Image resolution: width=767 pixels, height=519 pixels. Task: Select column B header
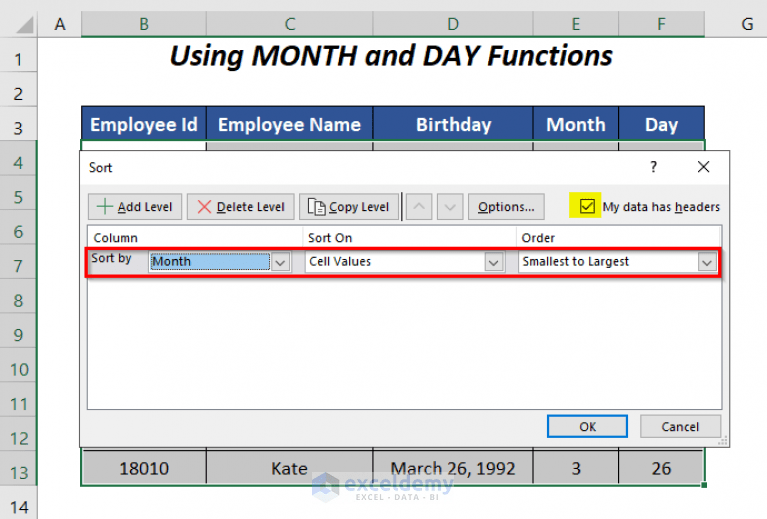tap(144, 24)
